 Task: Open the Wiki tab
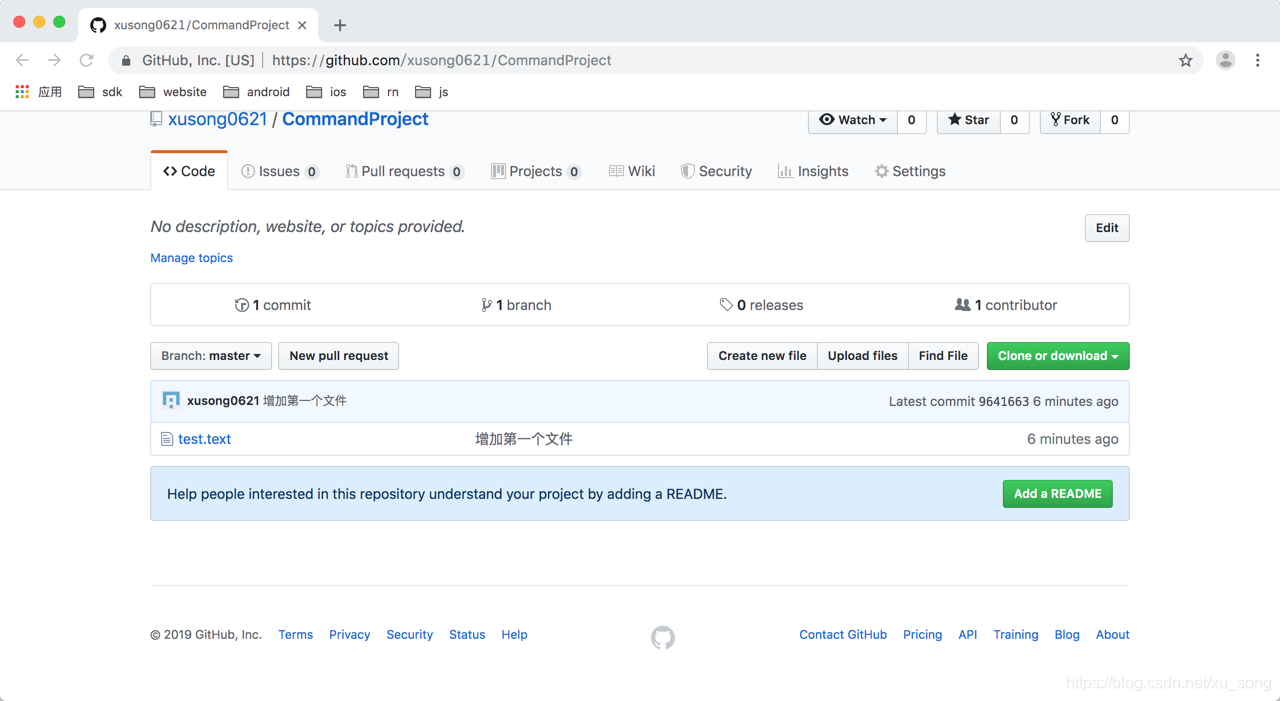click(x=632, y=171)
